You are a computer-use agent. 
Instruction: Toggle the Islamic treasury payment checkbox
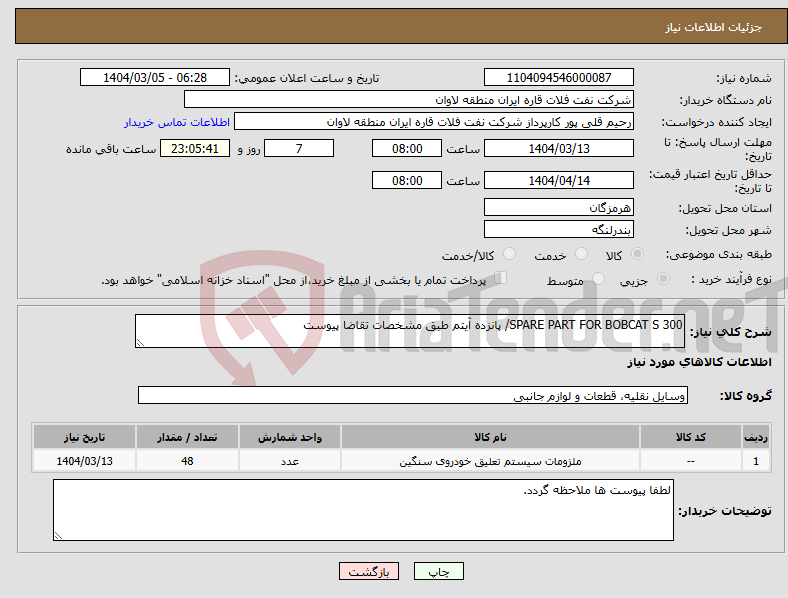point(501,278)
